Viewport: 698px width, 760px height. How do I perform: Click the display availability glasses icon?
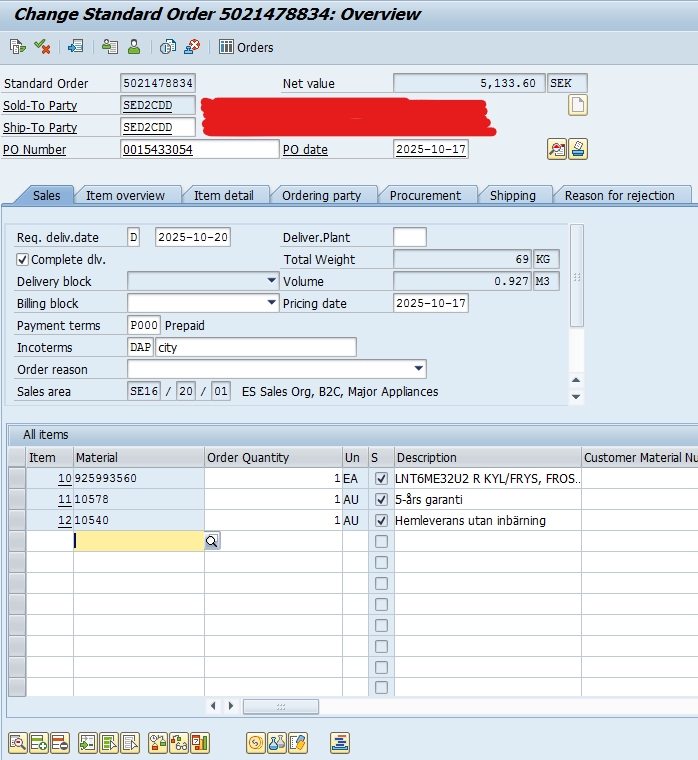pos(179,743)
